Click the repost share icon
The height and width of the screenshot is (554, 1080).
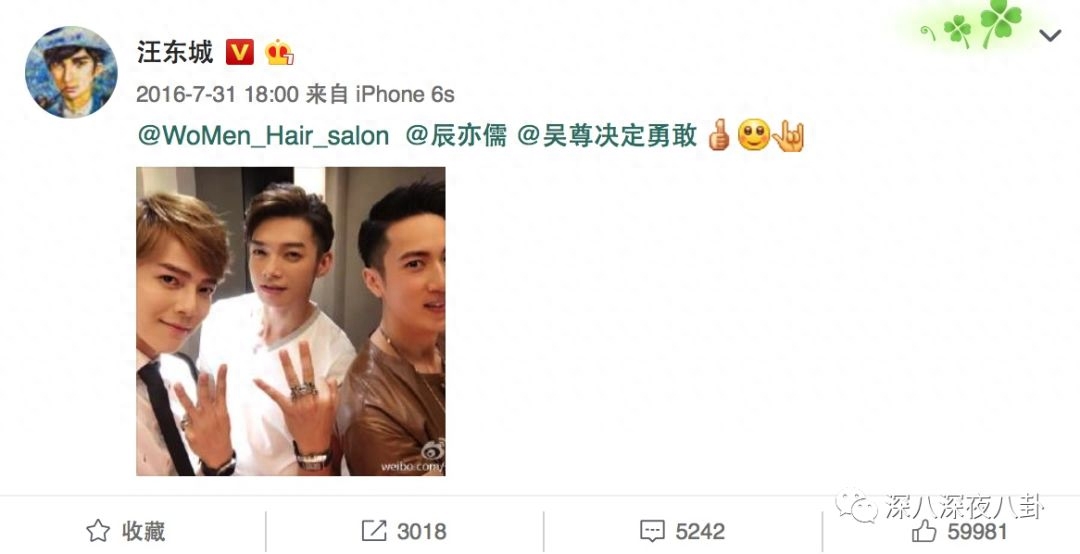374,531
